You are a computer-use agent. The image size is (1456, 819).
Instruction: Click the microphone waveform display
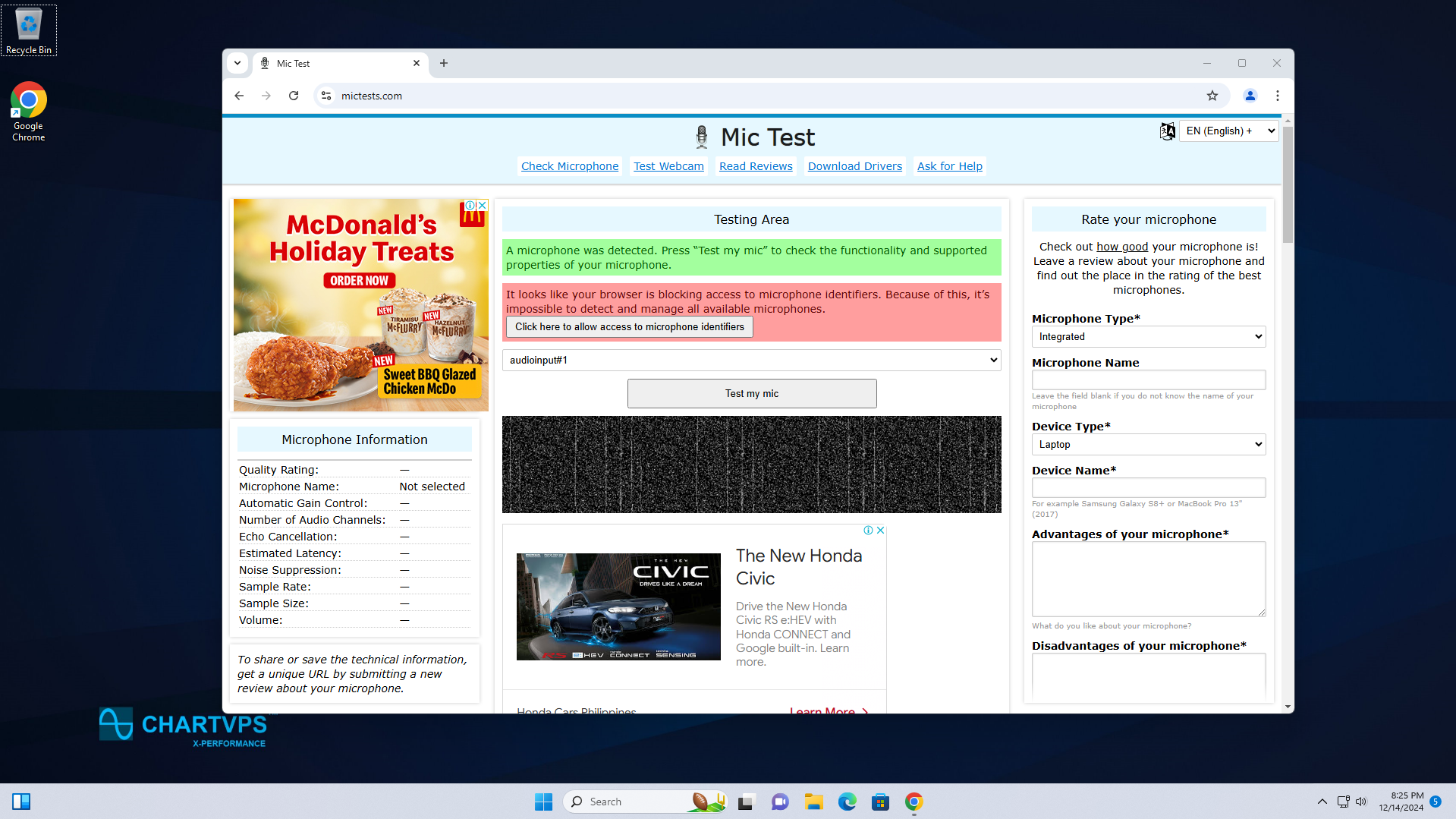tap(752, 465)
